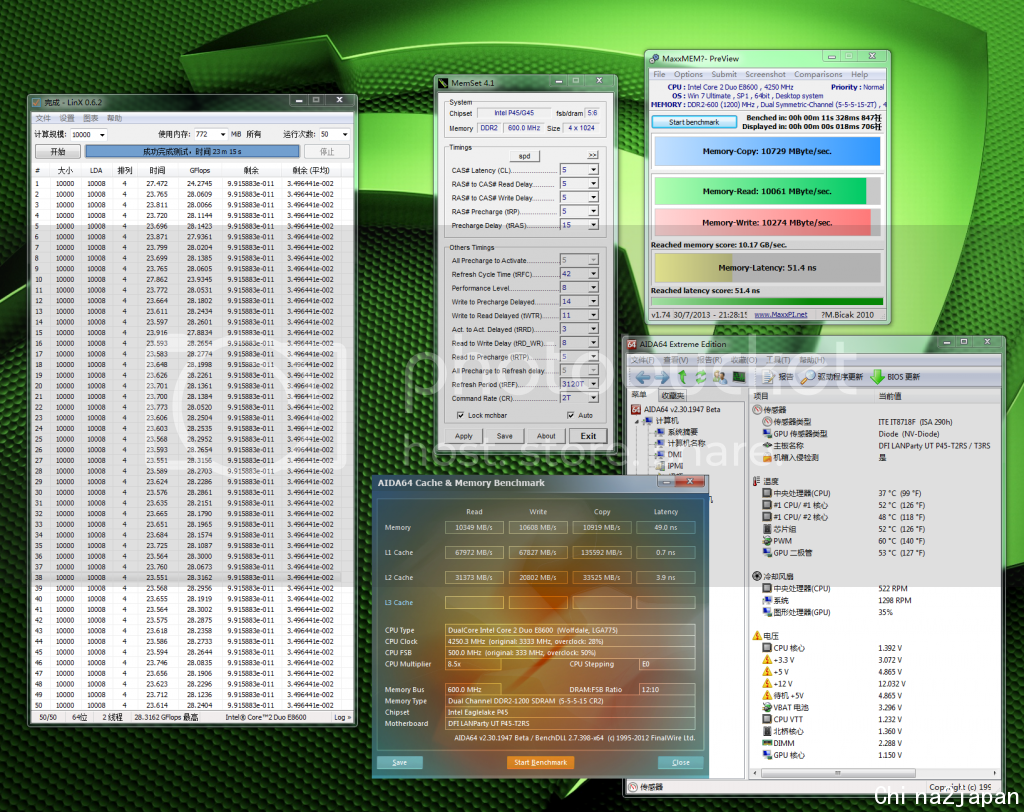1024x812 pixels.
Task: Select VBAT 电池 voltage row
Action: point(875,707)
